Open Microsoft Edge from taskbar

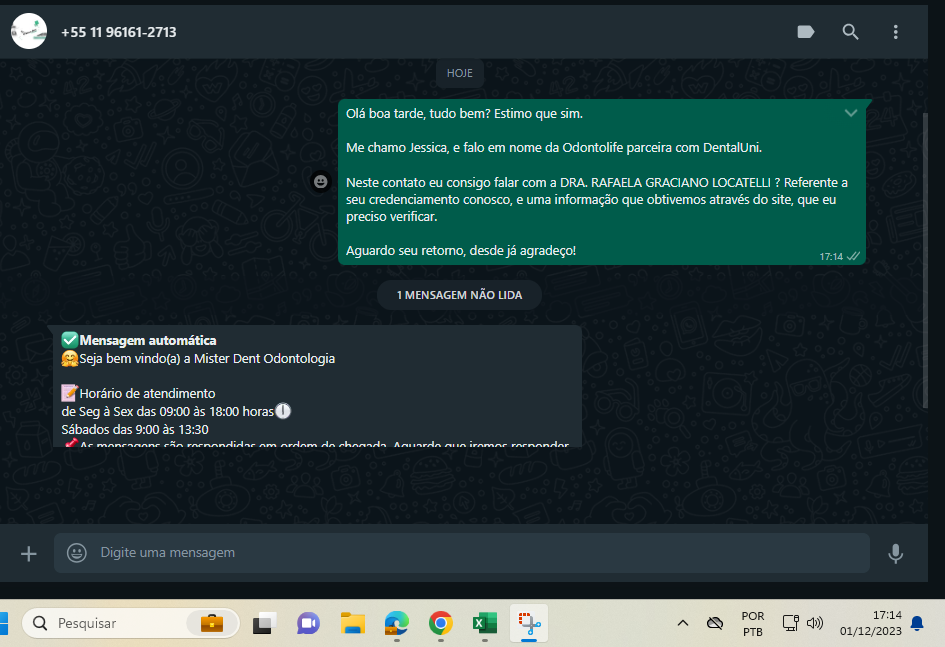click(x=397, y=623)
